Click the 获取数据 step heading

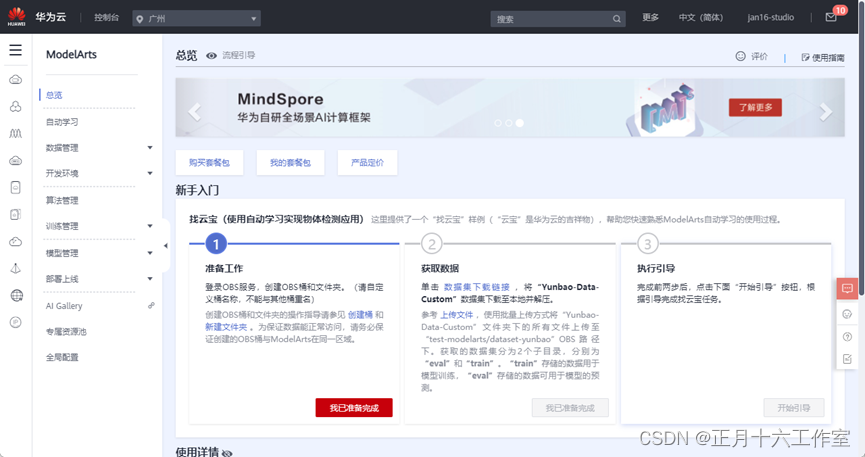coord(440,268)
